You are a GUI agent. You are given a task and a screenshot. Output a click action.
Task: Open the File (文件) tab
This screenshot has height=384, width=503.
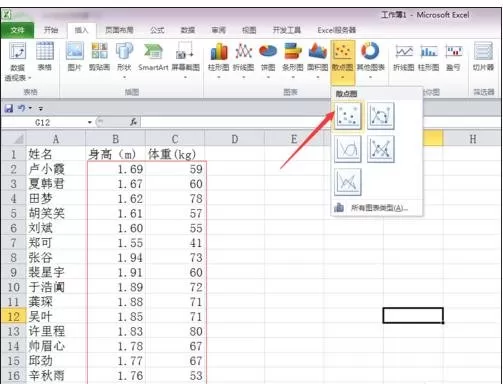coord(17,30)
